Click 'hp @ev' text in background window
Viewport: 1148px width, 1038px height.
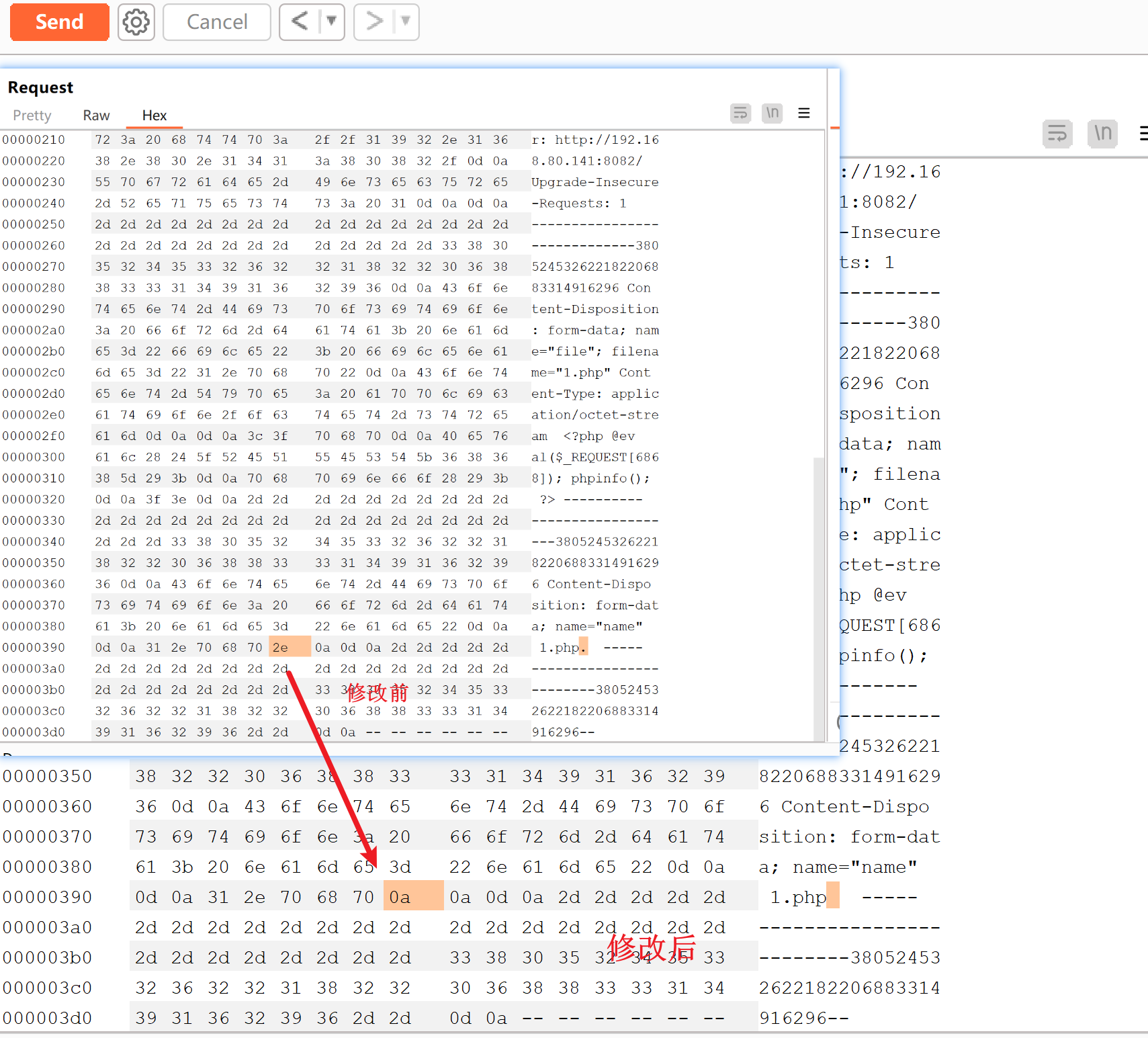click(873, 595)
